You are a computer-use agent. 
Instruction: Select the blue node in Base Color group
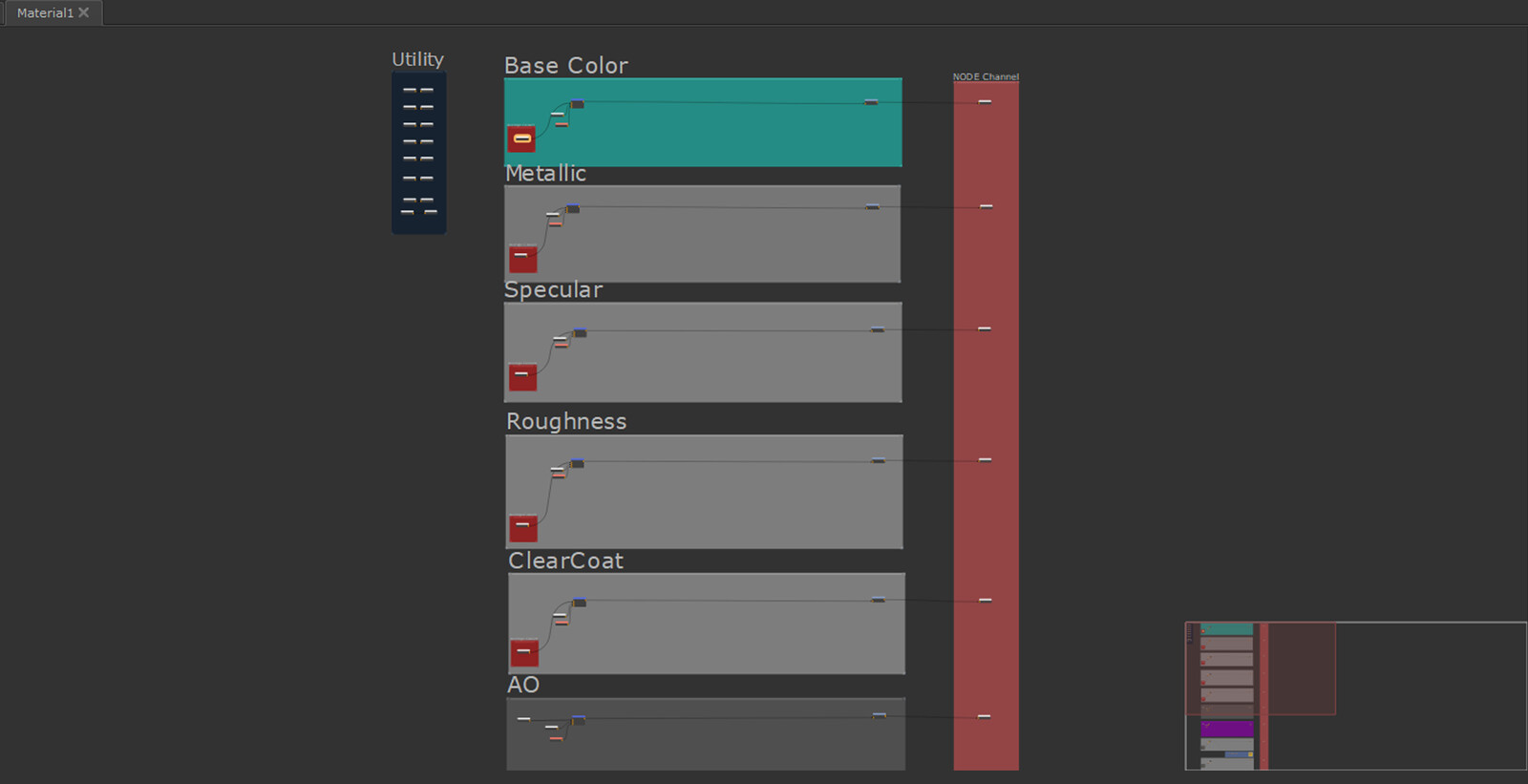[x=577, y=103]
